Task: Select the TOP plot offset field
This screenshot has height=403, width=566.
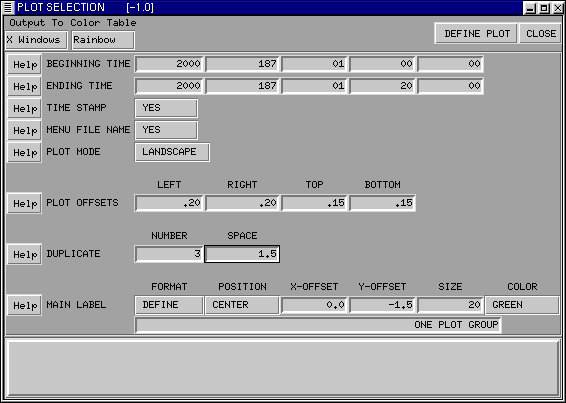Action: point(314,203)
